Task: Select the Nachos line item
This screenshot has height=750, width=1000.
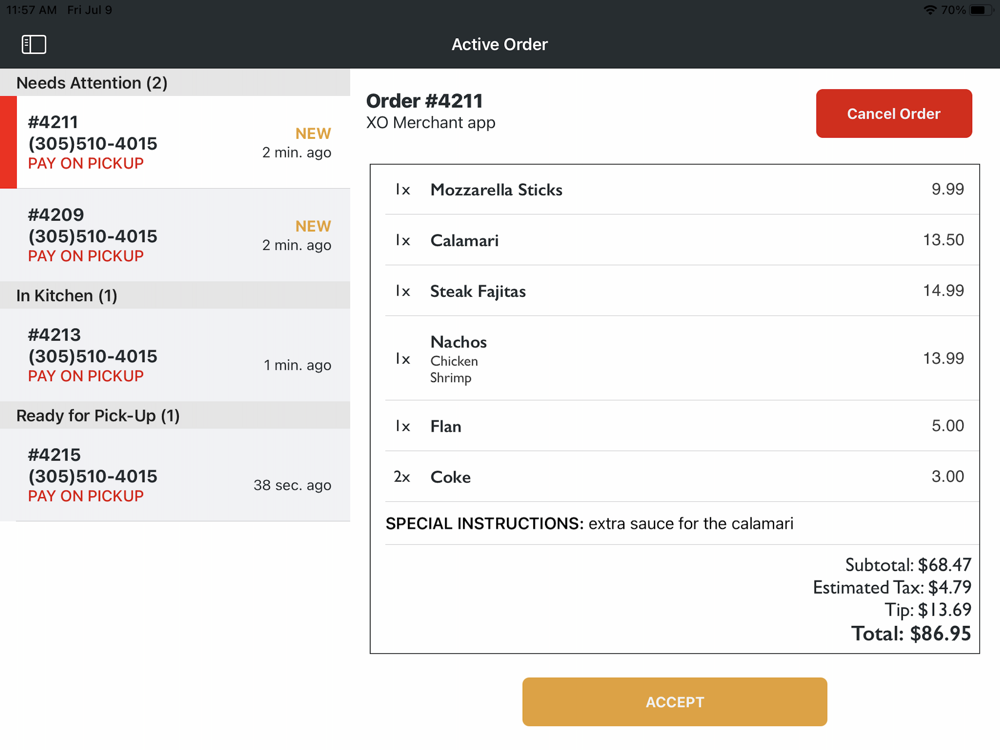Action: tap(682, 358)
